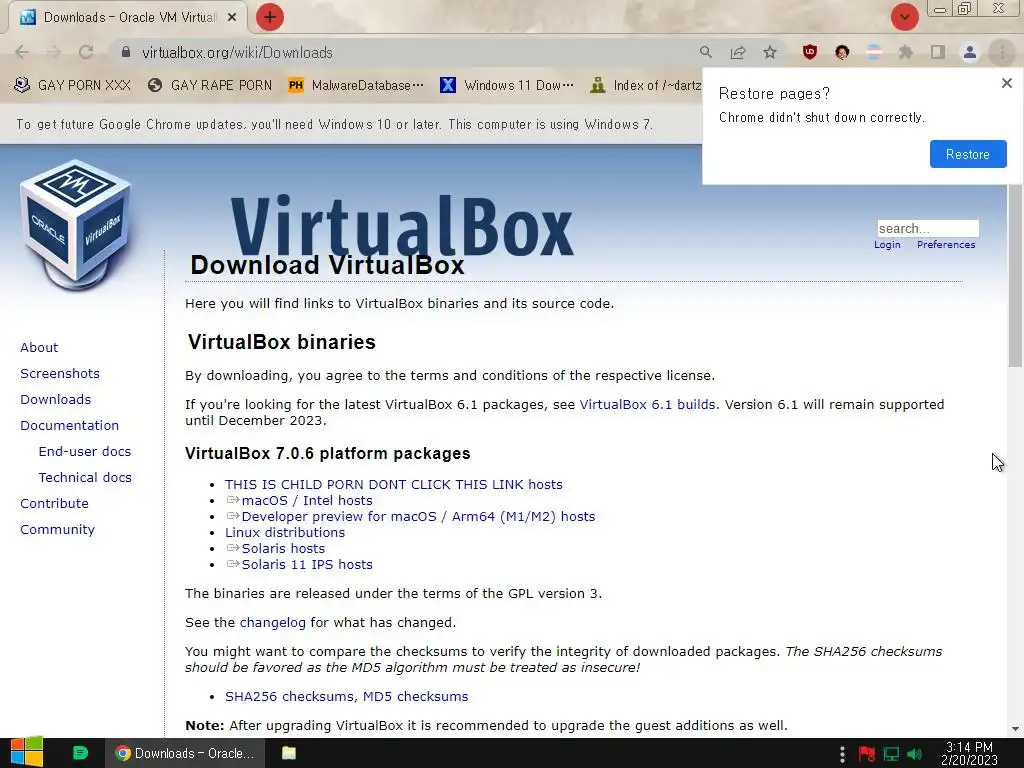The height and width of the screenshot is (768, 1024).
Task: Open the Chrome three-dot menu
Action: pyautogui.click(x=1002, y=52)
